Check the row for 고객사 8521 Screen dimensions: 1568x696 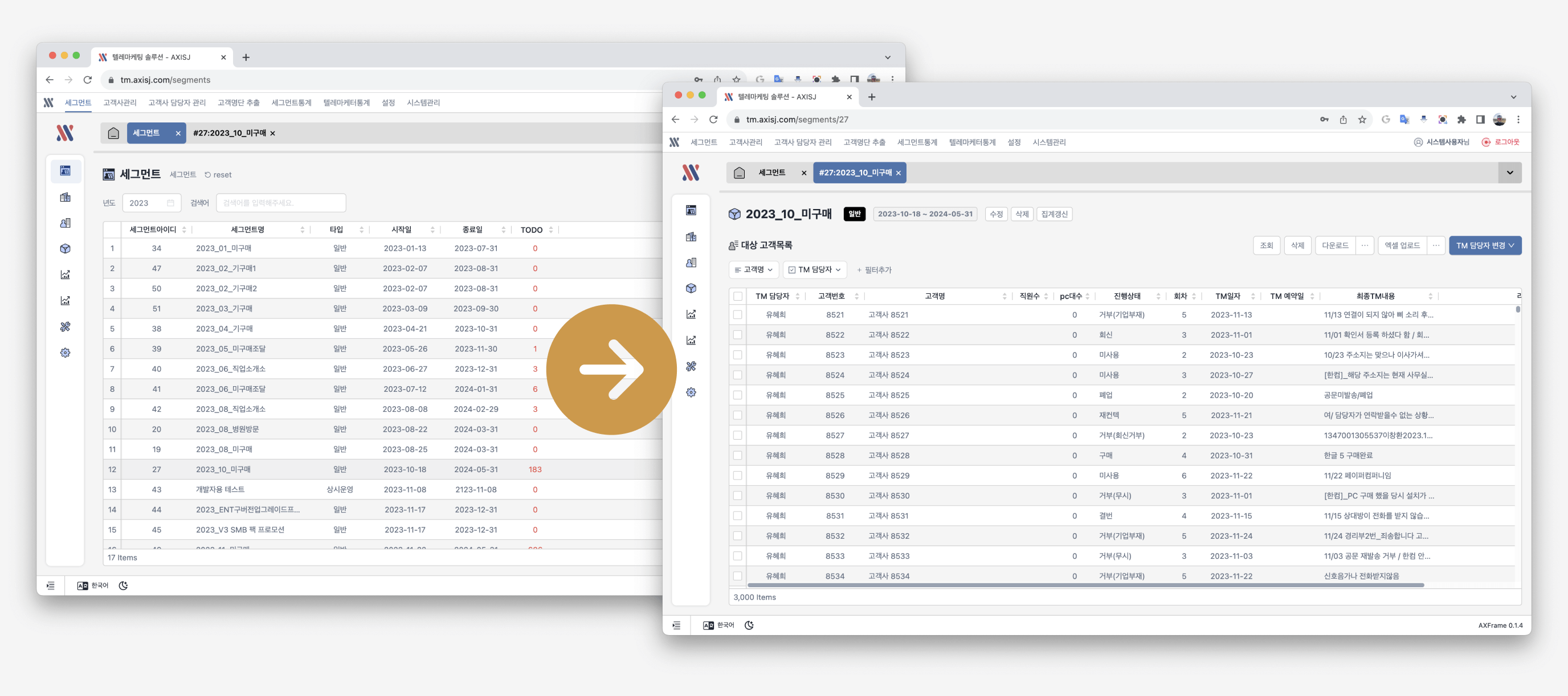738,315
